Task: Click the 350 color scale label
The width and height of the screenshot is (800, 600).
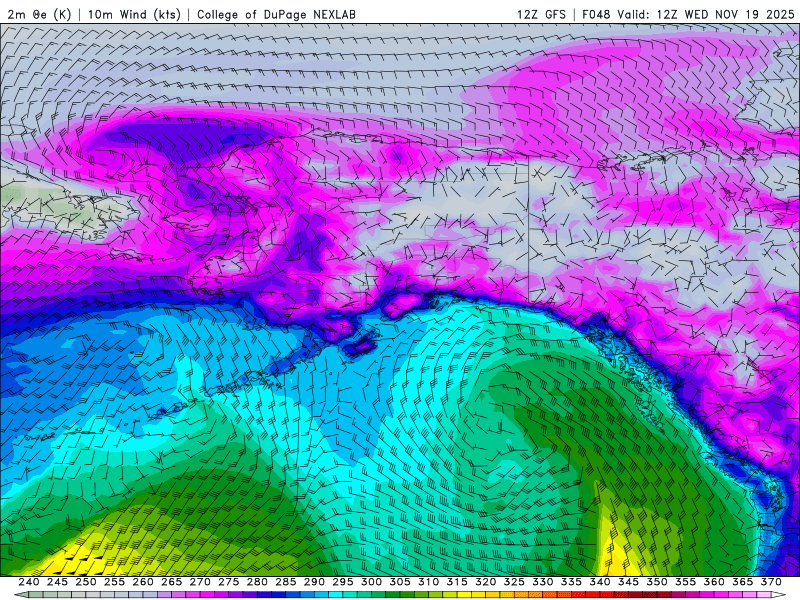Action: tap(657, 582)
